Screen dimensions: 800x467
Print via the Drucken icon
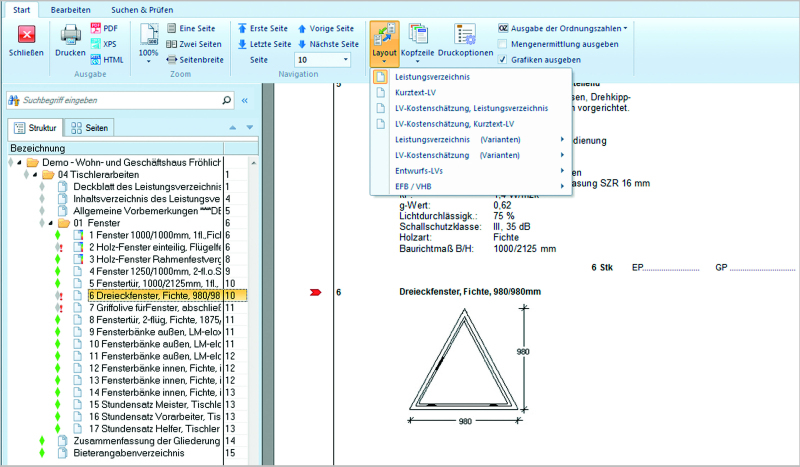[x=70, y=35]
